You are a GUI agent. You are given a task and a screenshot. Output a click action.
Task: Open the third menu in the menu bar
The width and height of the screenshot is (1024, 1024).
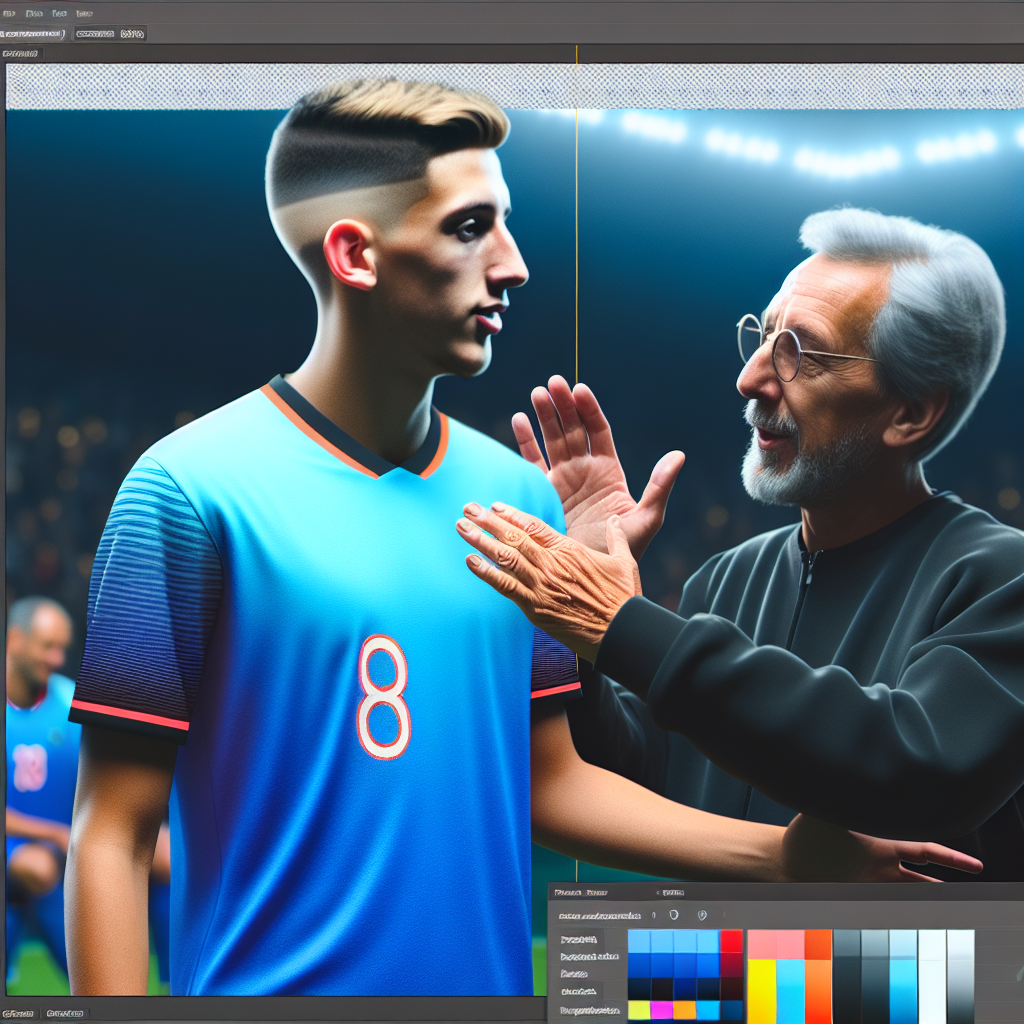click(x=59, y=13)
